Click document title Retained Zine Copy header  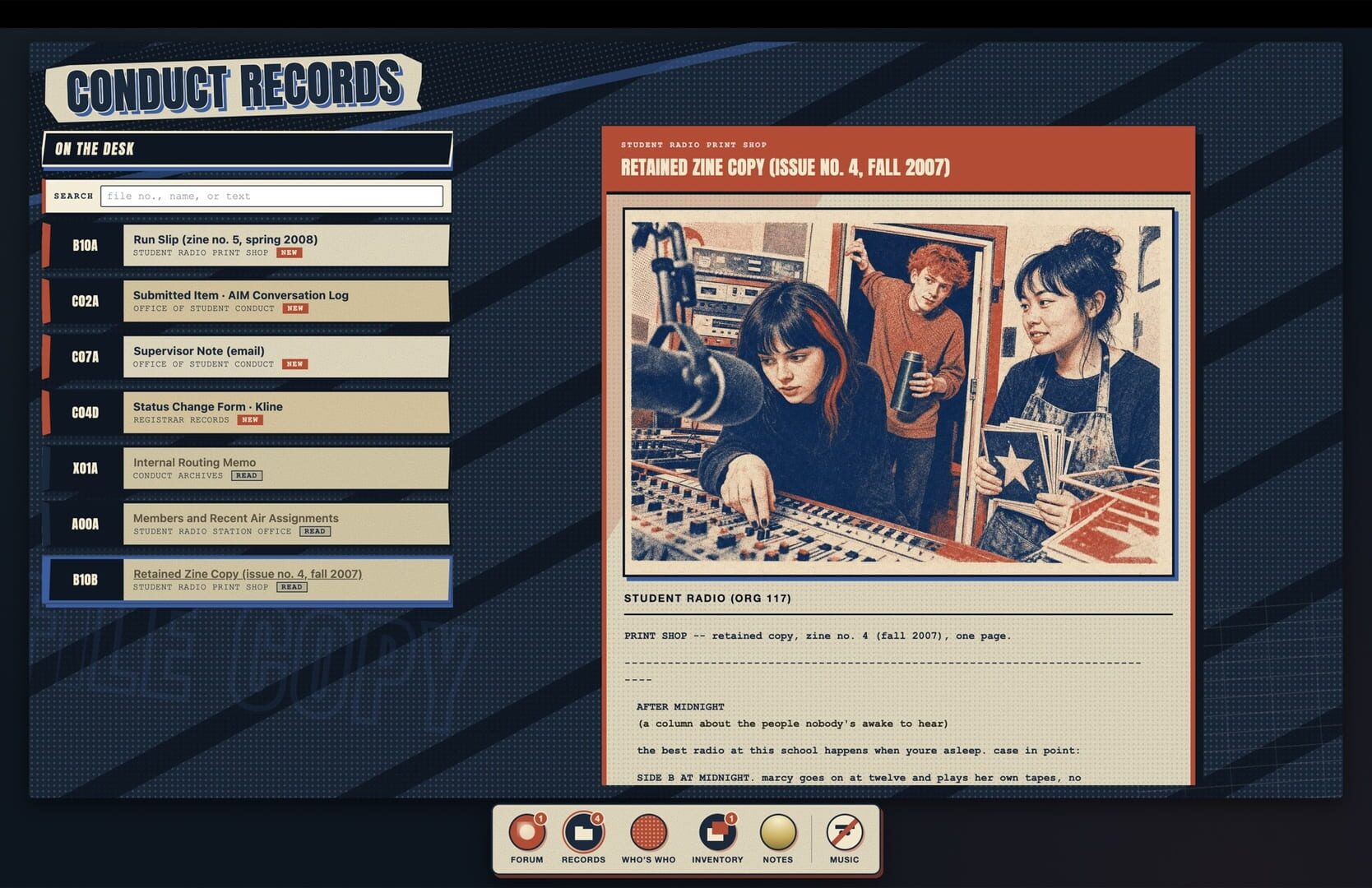(x=785, y=168)
